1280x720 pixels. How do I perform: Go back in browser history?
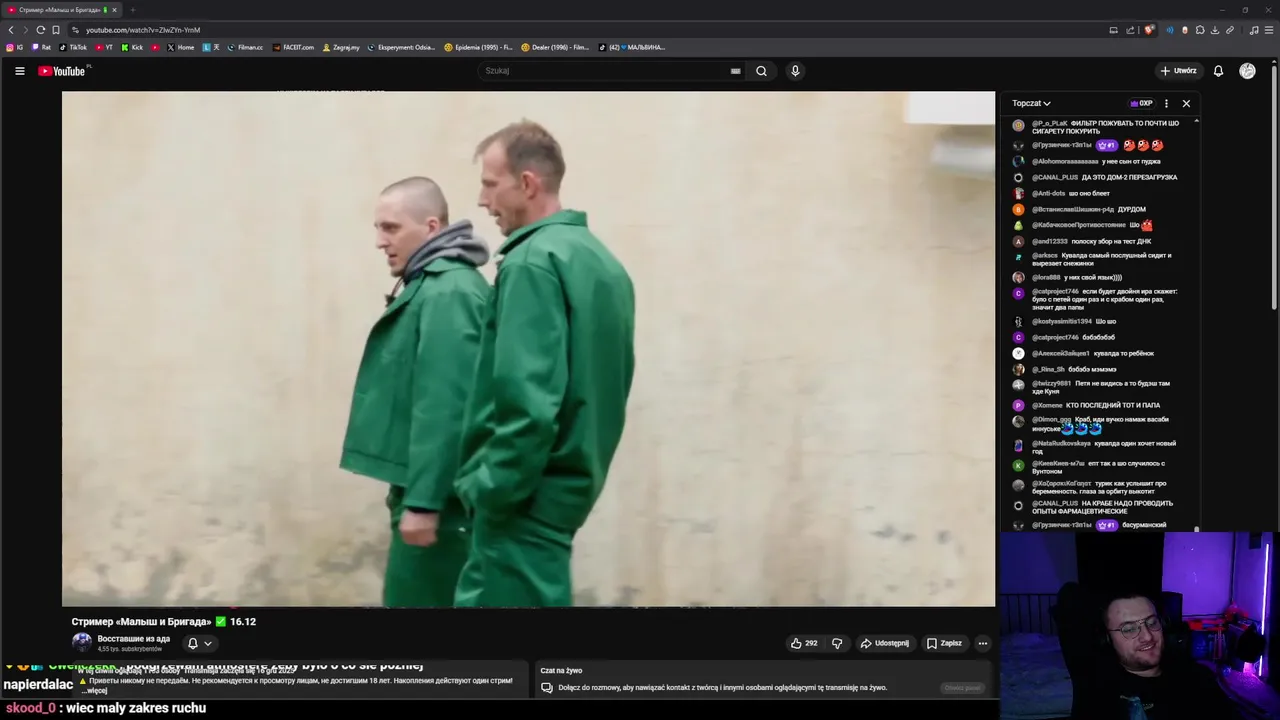click(x=11, y=30)
